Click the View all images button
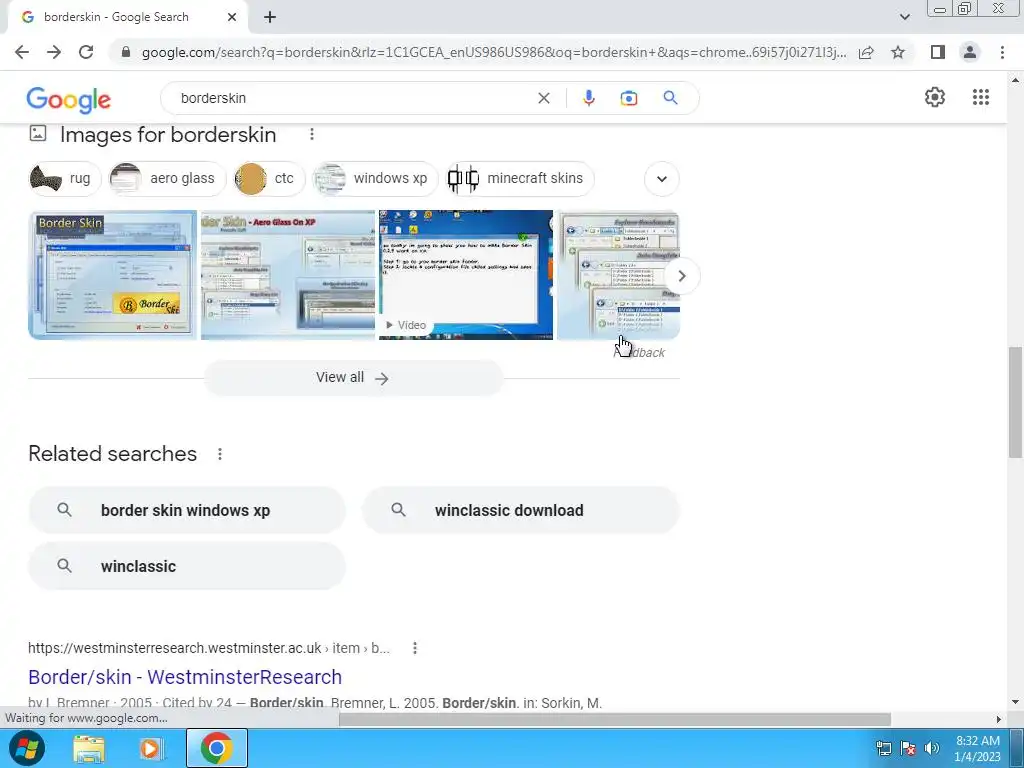 click(353, 377)
